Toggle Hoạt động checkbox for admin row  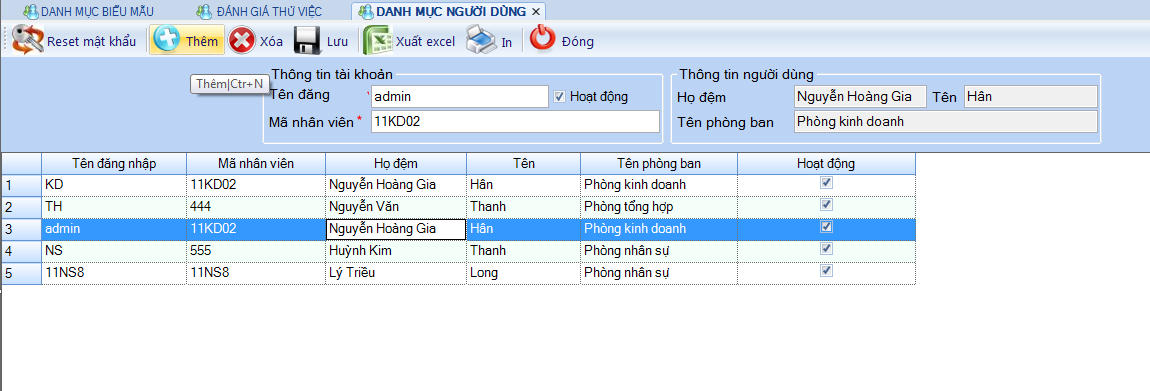tap(827, 227)
